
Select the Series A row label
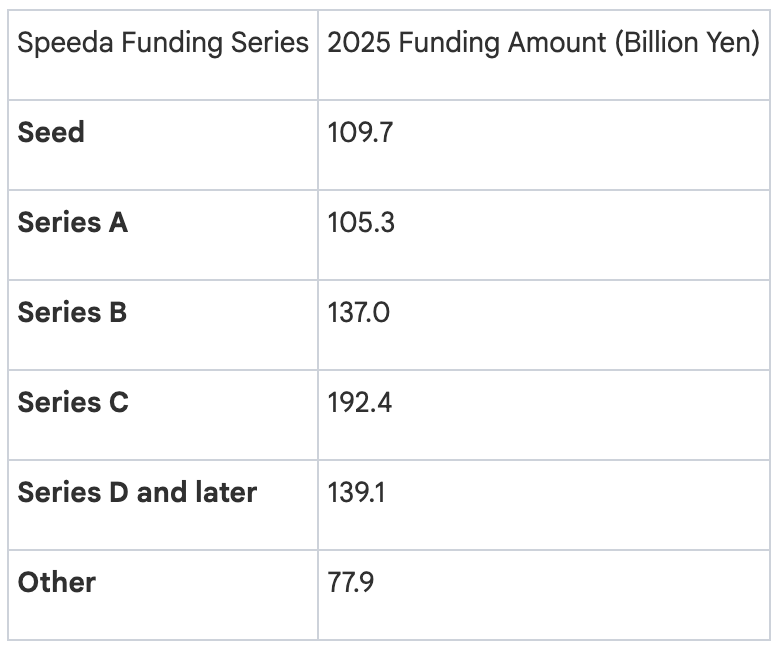73,222
